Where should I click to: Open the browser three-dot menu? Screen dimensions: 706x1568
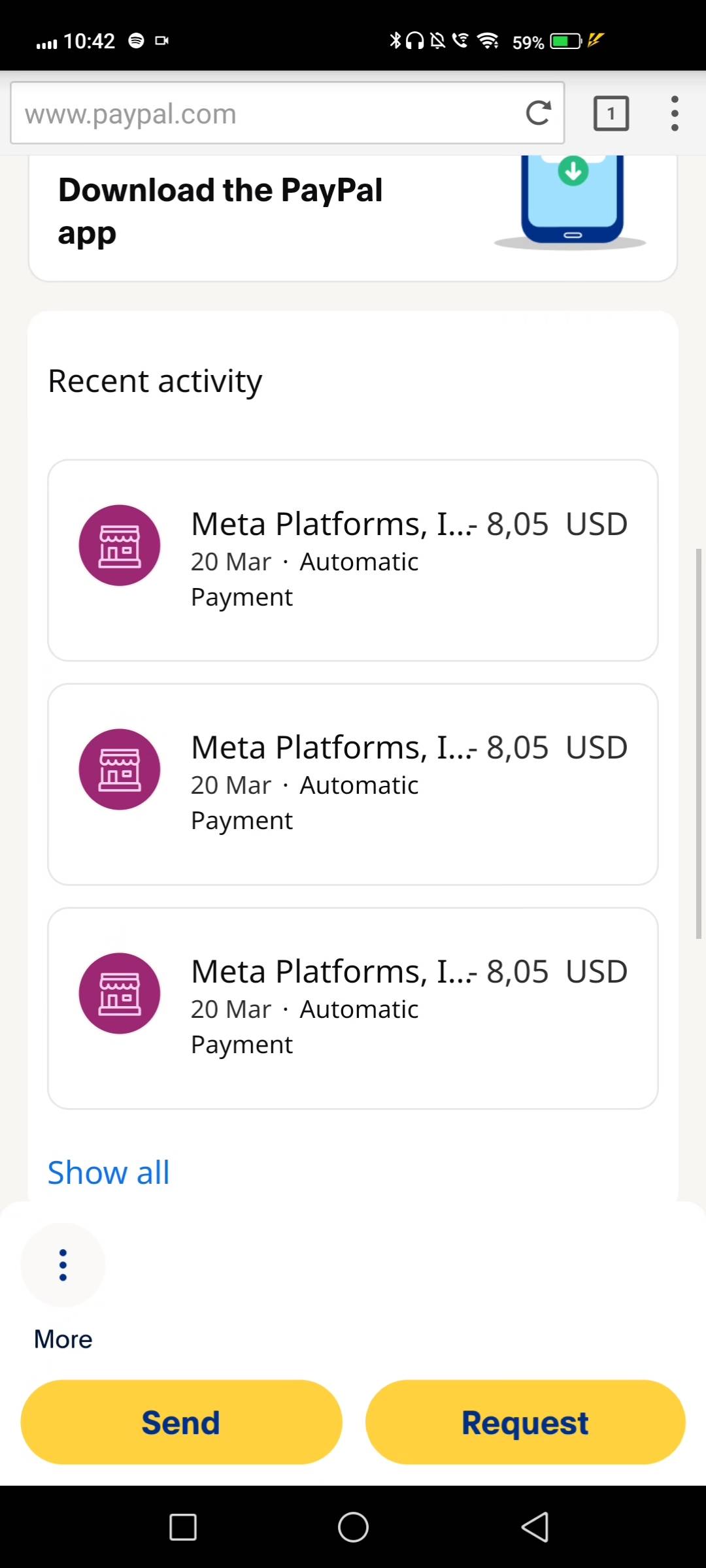(x=675, y=113)
